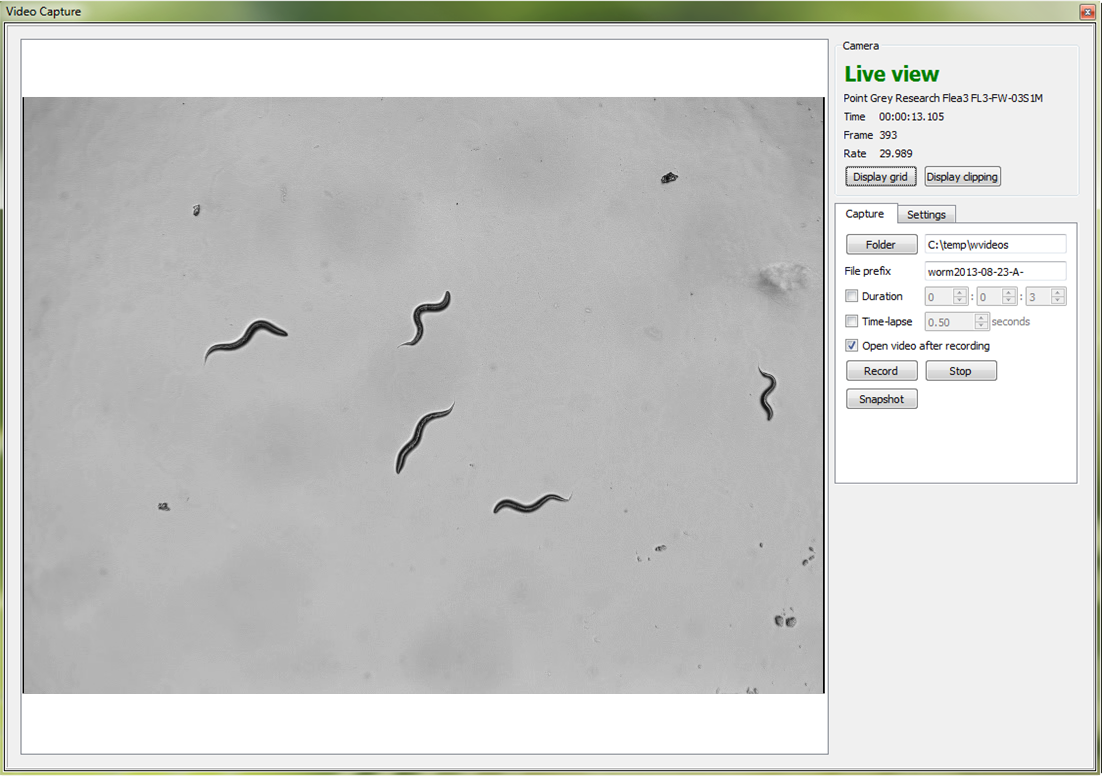Click the camera live view image

point(424,395)
